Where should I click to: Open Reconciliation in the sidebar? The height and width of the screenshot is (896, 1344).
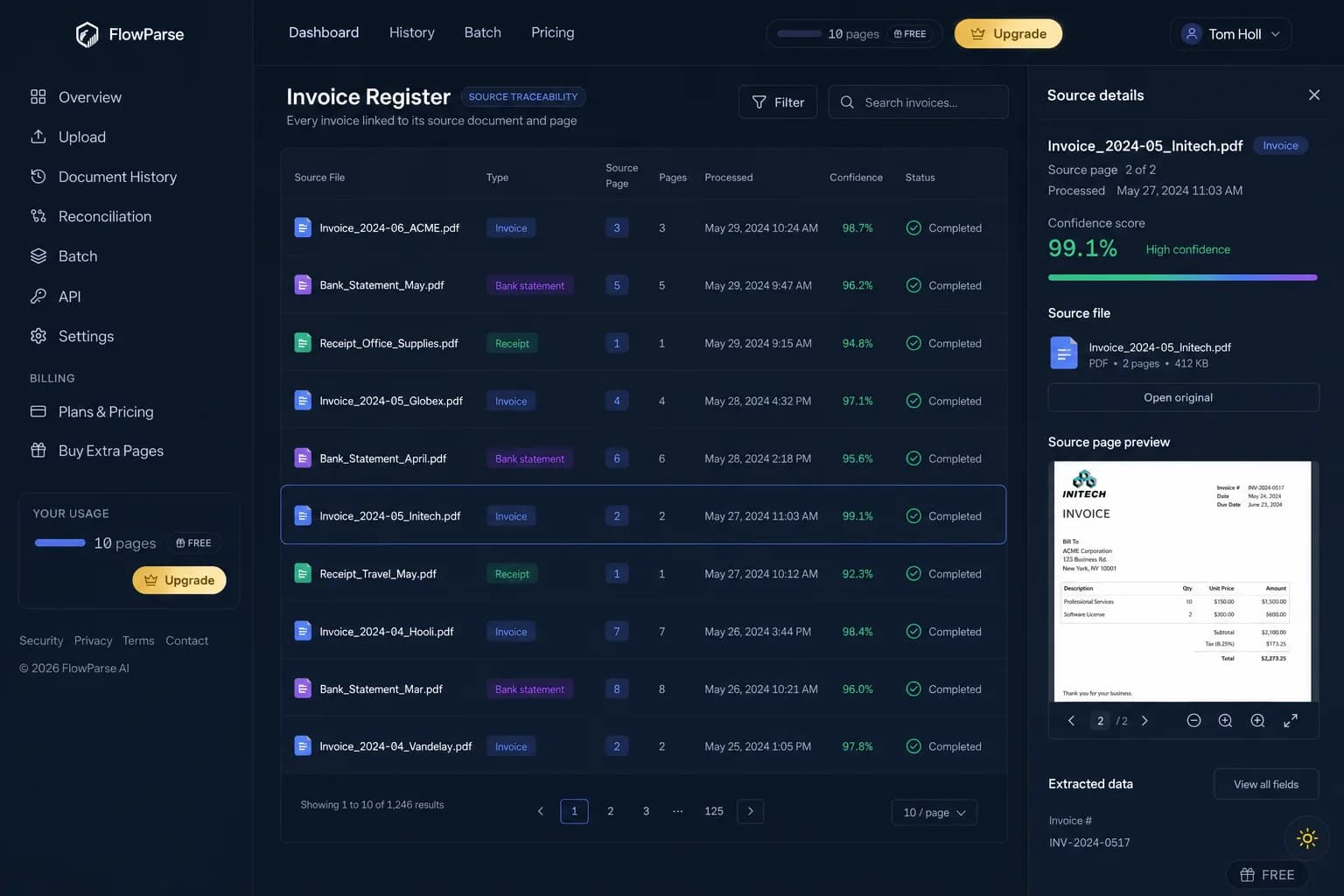[91, 216]
